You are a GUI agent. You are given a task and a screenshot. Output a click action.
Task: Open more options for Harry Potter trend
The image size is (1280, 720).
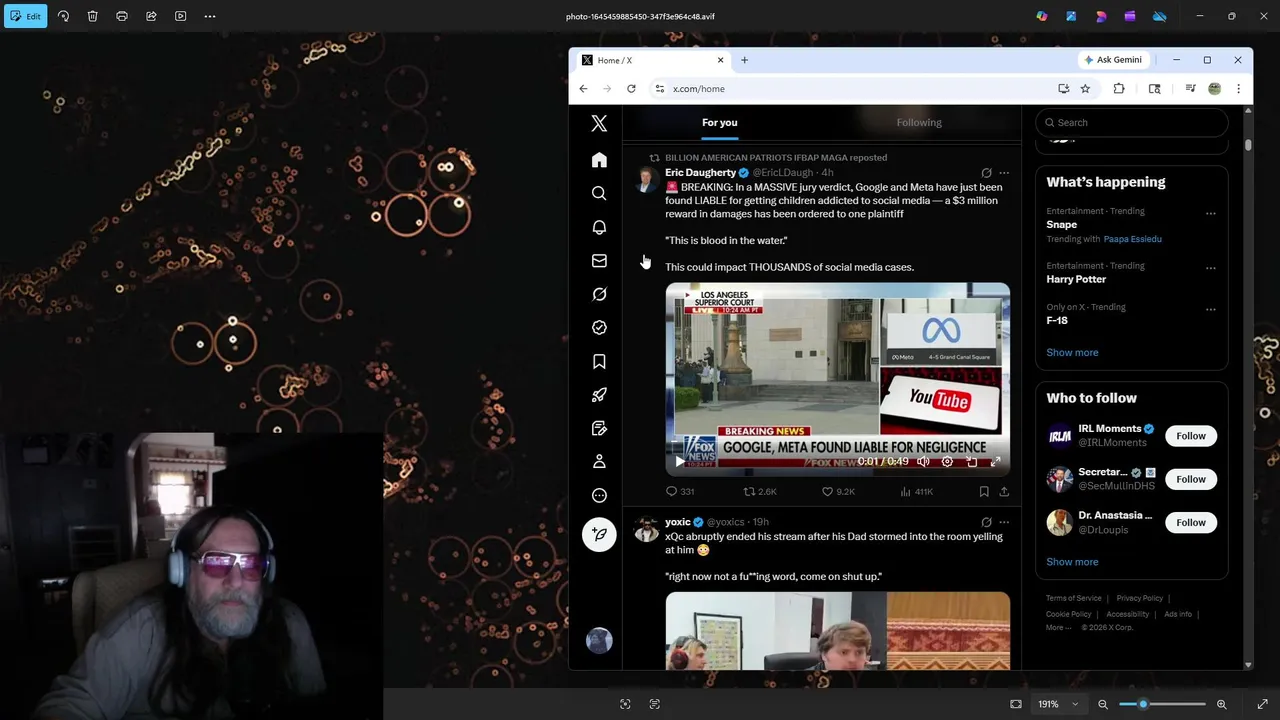1211,268
